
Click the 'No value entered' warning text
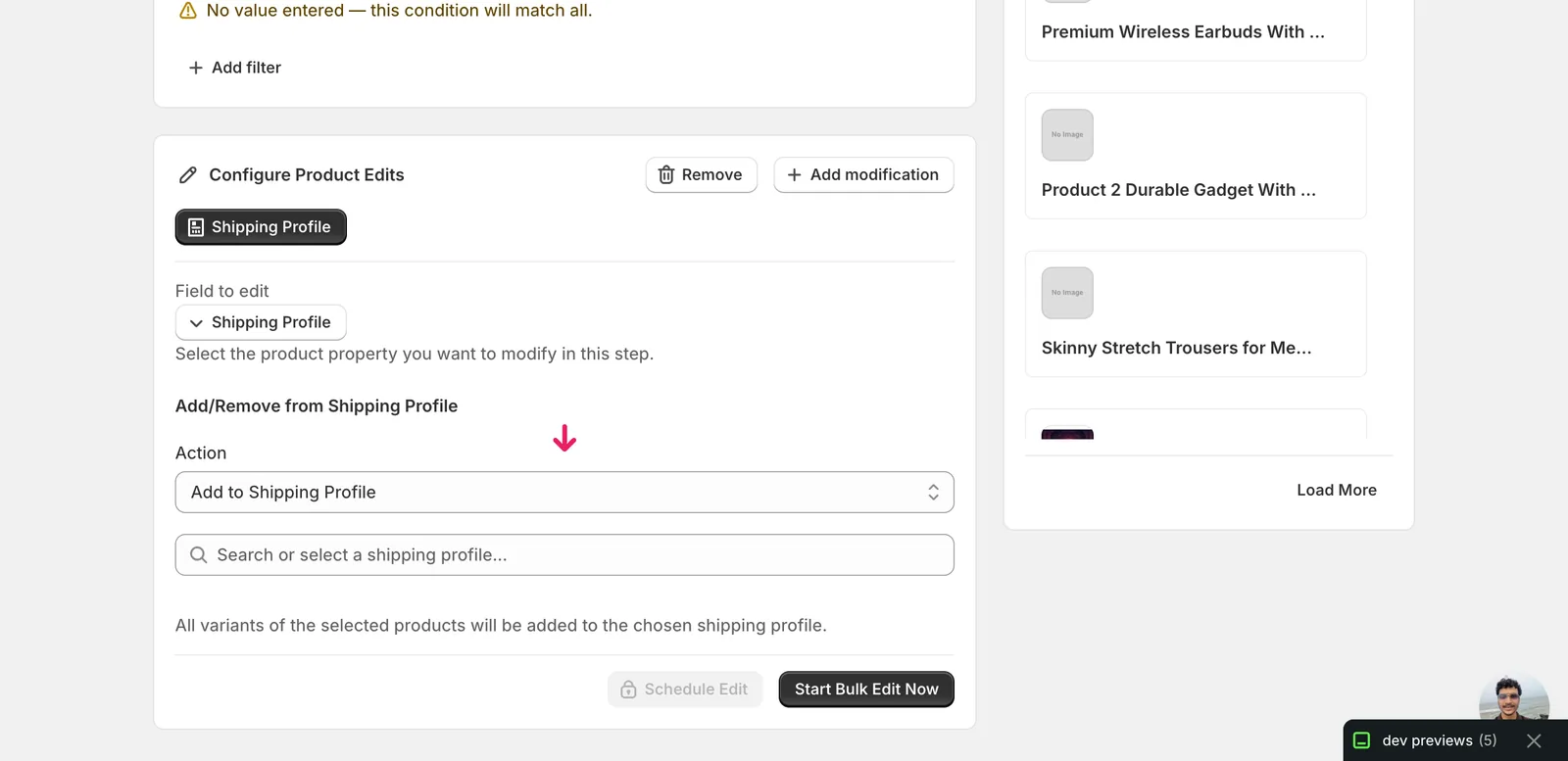click(399, 11)
